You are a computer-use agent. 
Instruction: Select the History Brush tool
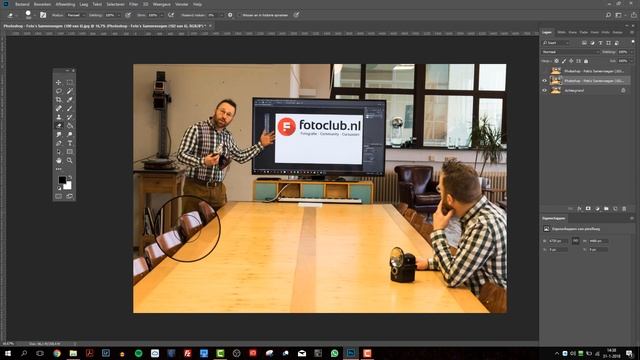pos(70,117)
